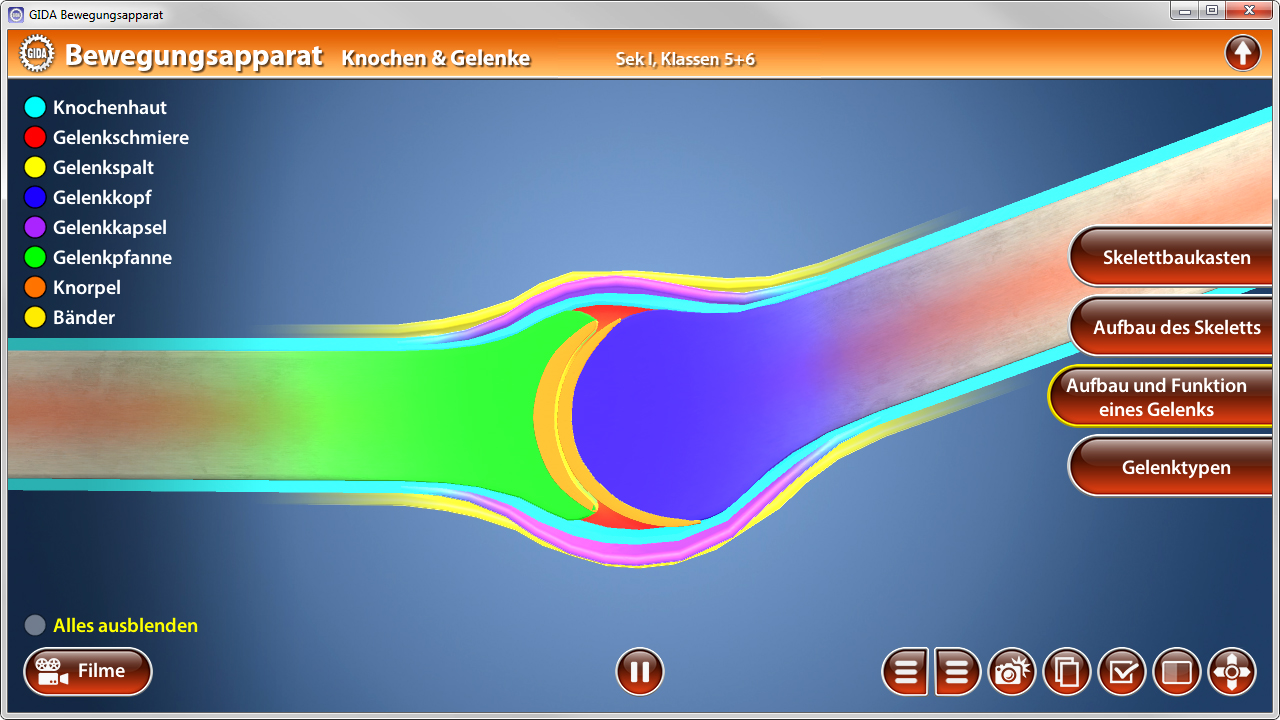Click the copy pages icon
This screenshot has height=720, width=1280.
[1067, 672]
